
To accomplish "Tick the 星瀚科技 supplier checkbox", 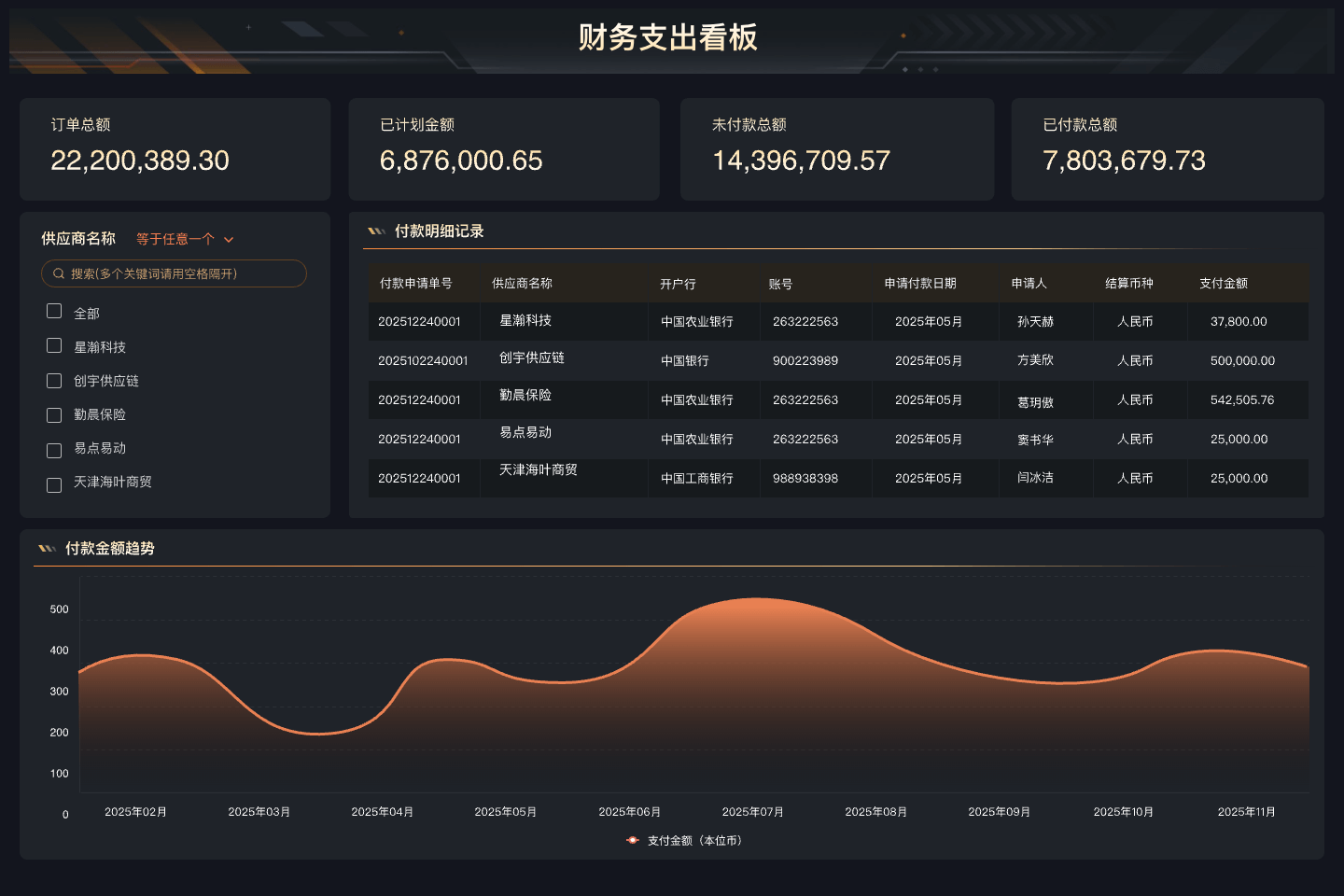I will point(54,345).
